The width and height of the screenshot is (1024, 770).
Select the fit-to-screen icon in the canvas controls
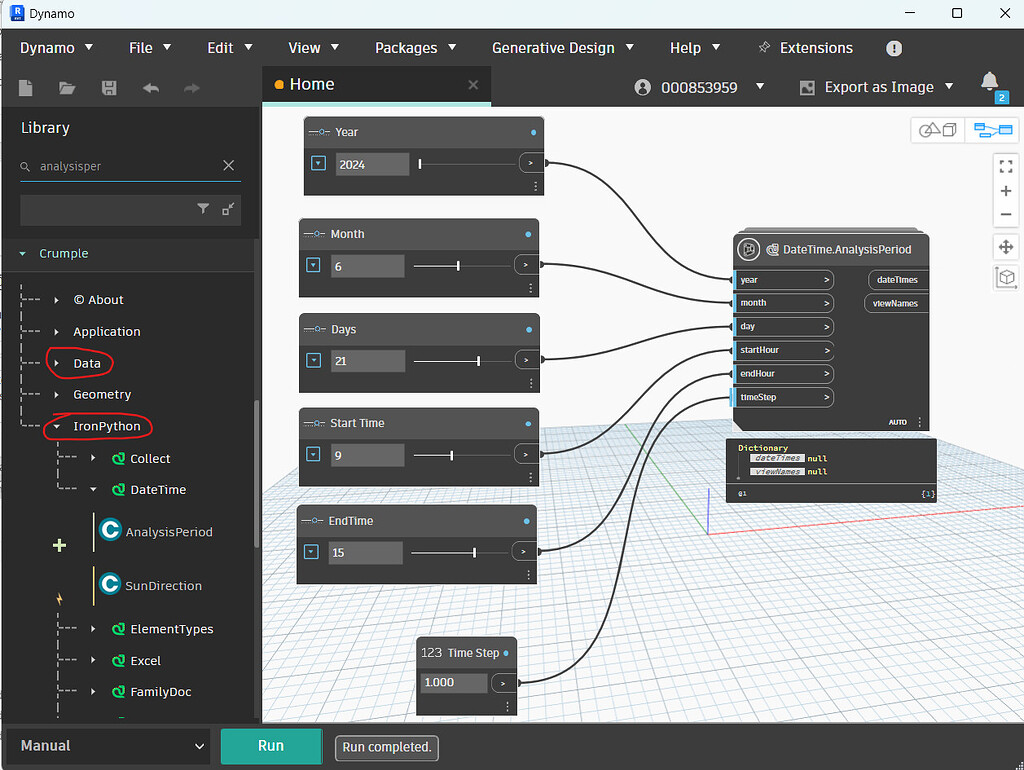[x=1006, y=166]
